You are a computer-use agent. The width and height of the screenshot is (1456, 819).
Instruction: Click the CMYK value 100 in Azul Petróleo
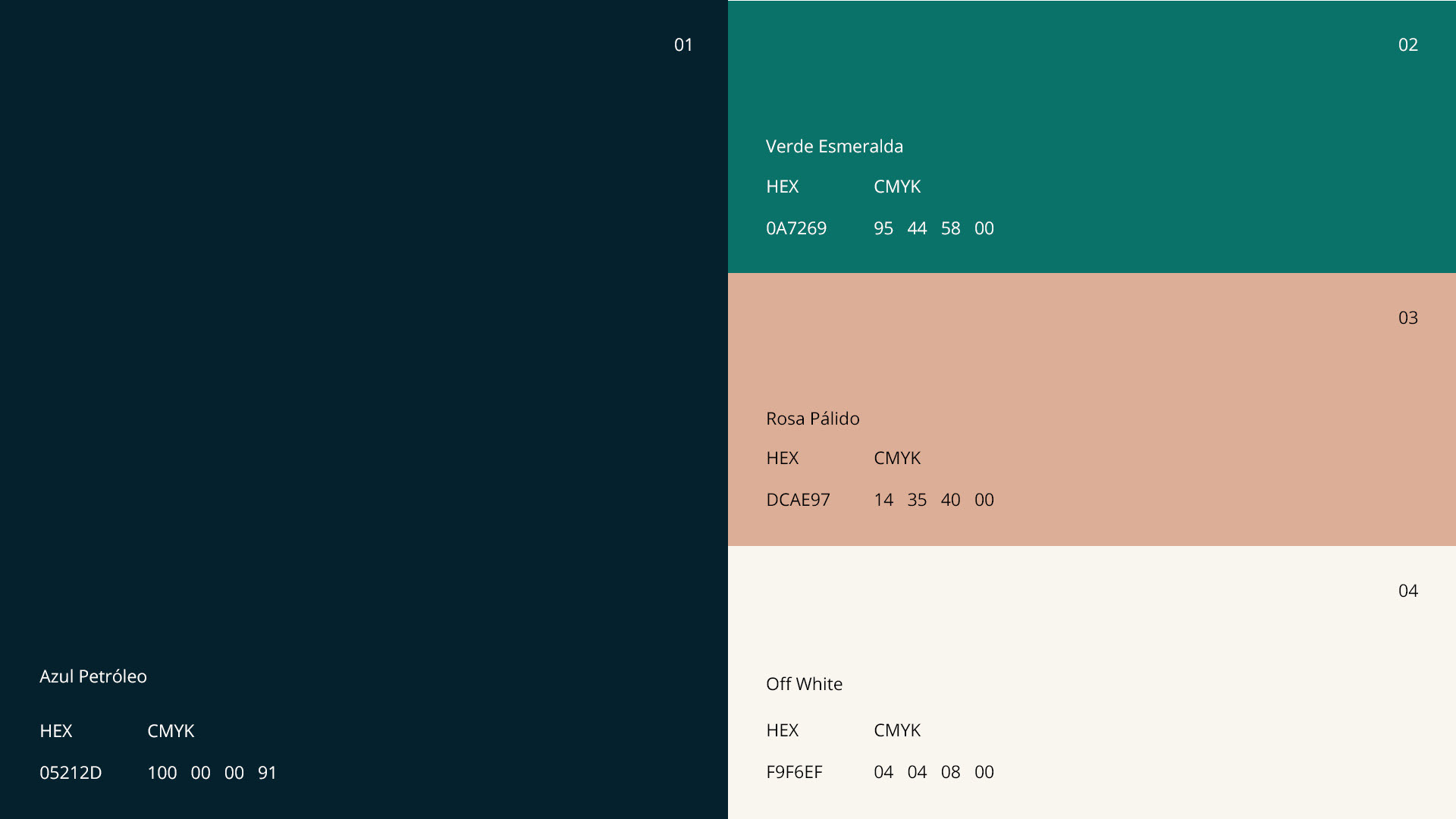click(162, 773)
